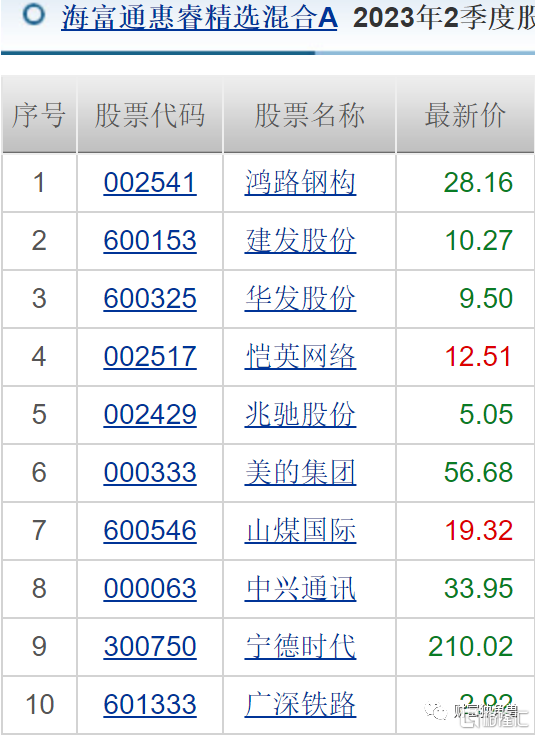
Task: Open the 广深铁路 stock name link
Action: pos(300,704)
